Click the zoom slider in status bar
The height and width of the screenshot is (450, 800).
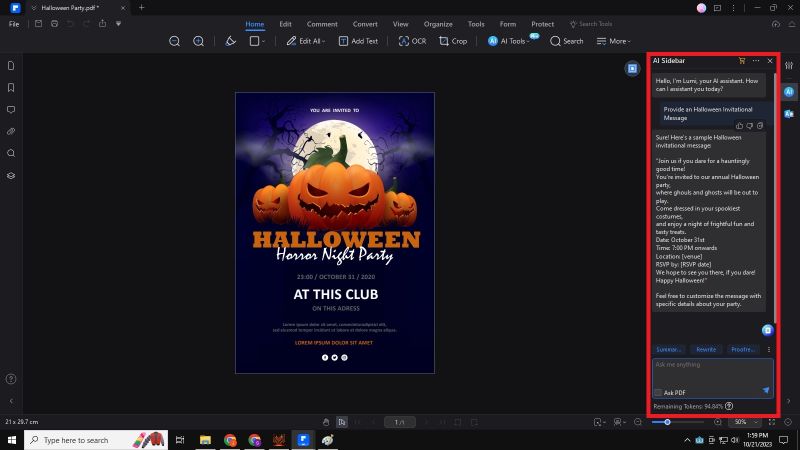point(668,423)
